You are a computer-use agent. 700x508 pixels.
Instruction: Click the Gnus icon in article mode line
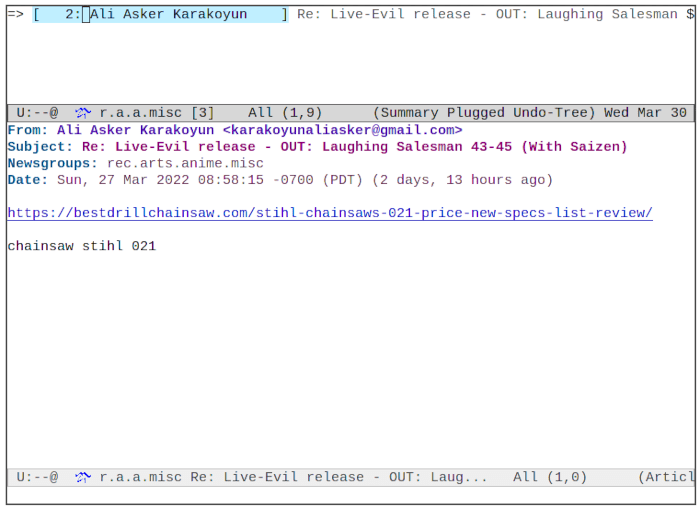point(82,477)
